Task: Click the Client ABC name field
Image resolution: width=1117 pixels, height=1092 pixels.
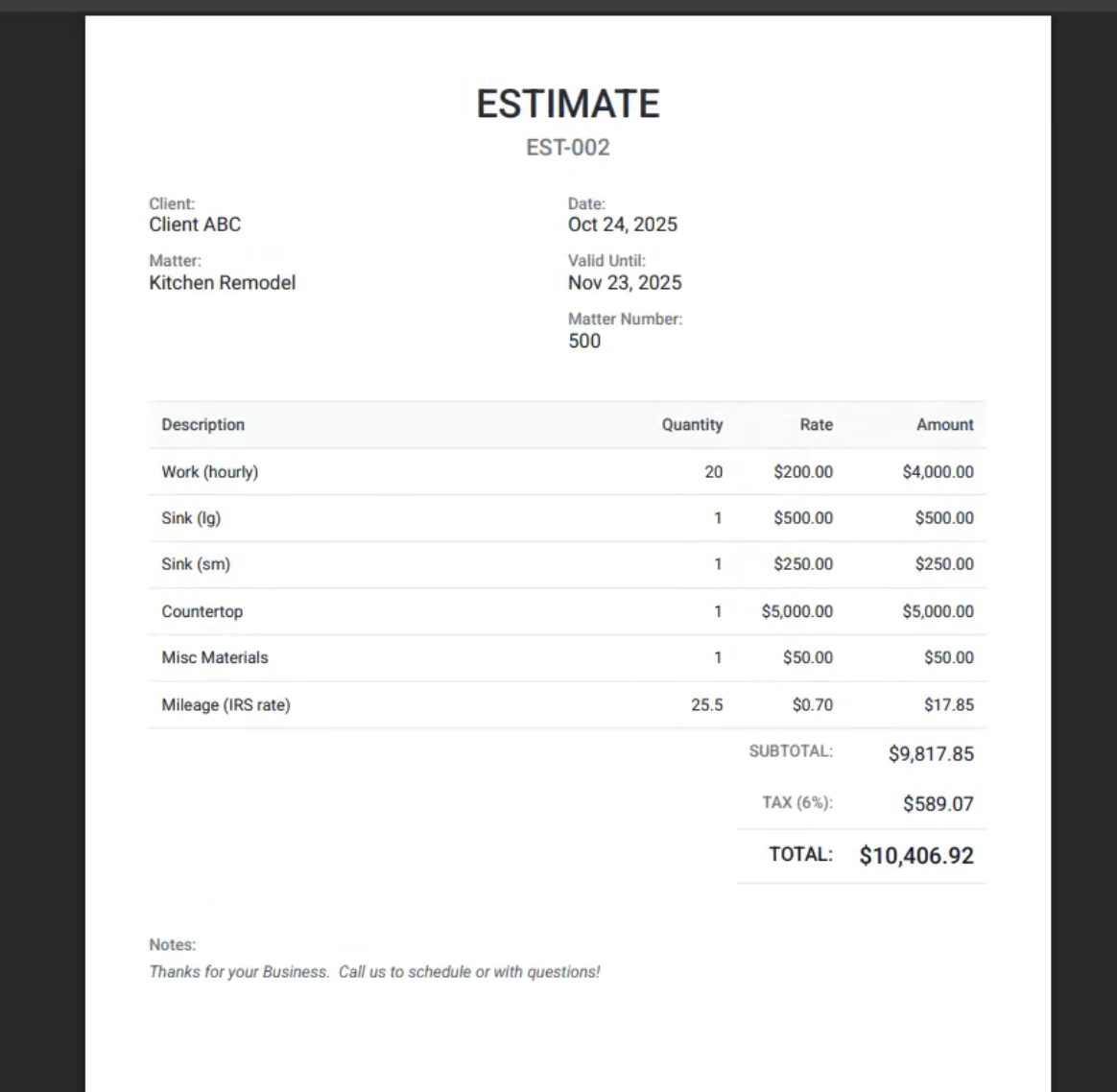Action: pos(195,224)
